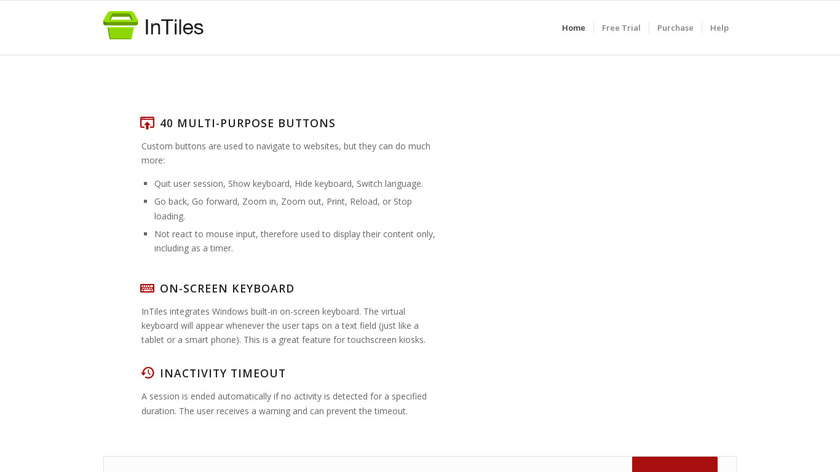840x472 pixels.
Task: Go to the Free Trial page
Action: [621, 28]
